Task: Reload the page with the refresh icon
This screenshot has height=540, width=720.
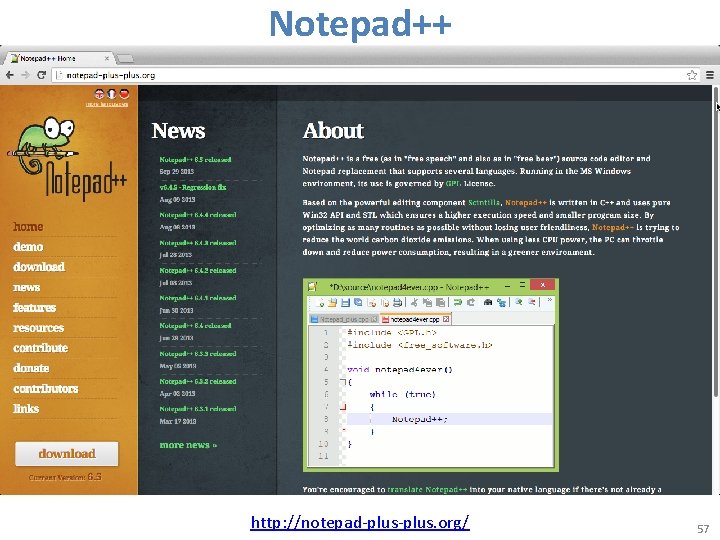Action: tap(41, 75)
